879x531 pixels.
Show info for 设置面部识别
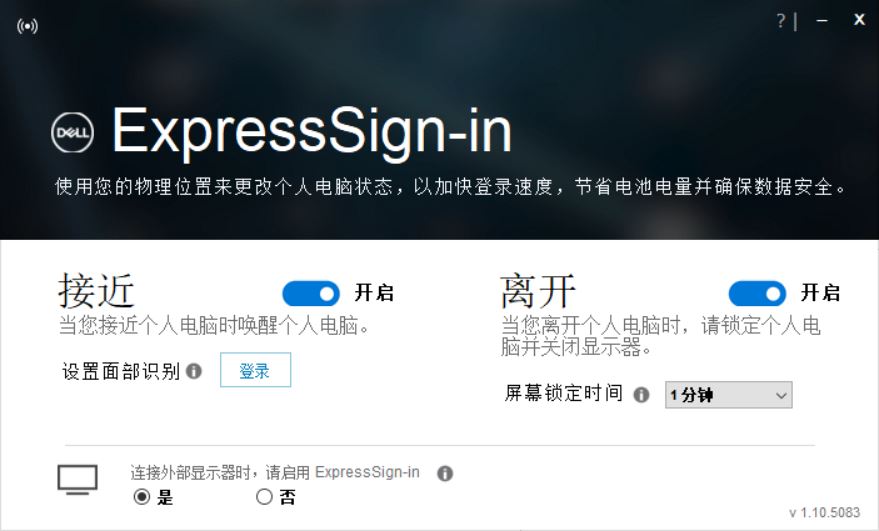pos(194,371)
